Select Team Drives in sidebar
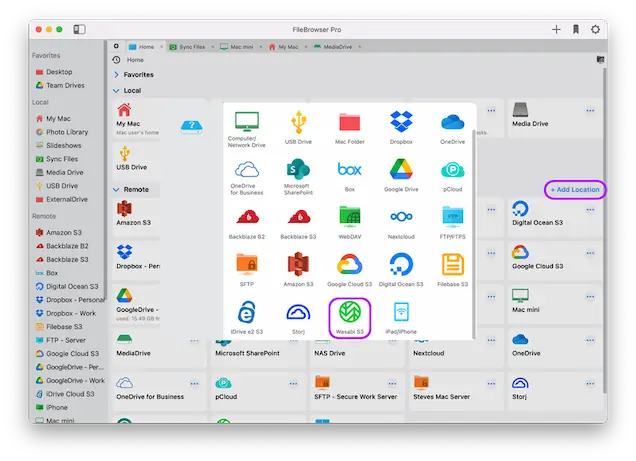This screenshot has width=636, height=461. point(60,85)
